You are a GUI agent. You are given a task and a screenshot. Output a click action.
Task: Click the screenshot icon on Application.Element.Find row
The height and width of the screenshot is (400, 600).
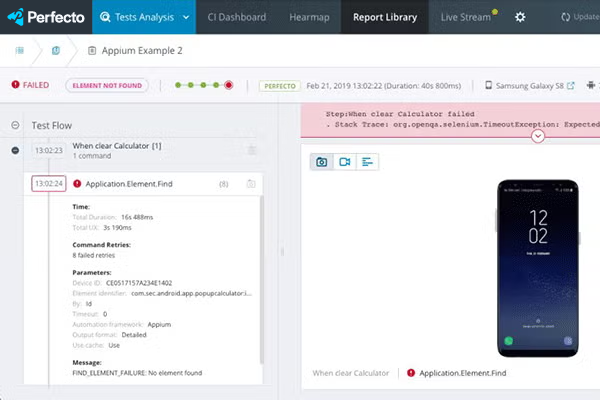point(251,184)
